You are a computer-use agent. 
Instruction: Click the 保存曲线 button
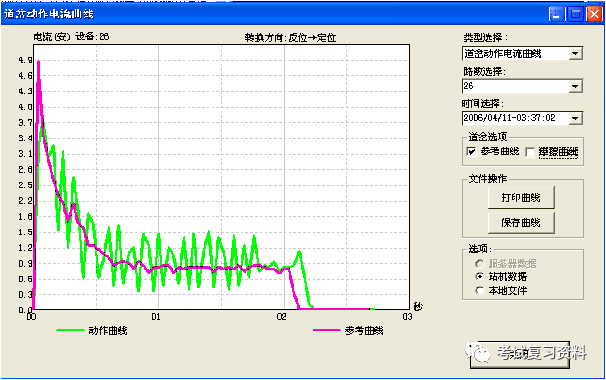click(521, 223)
